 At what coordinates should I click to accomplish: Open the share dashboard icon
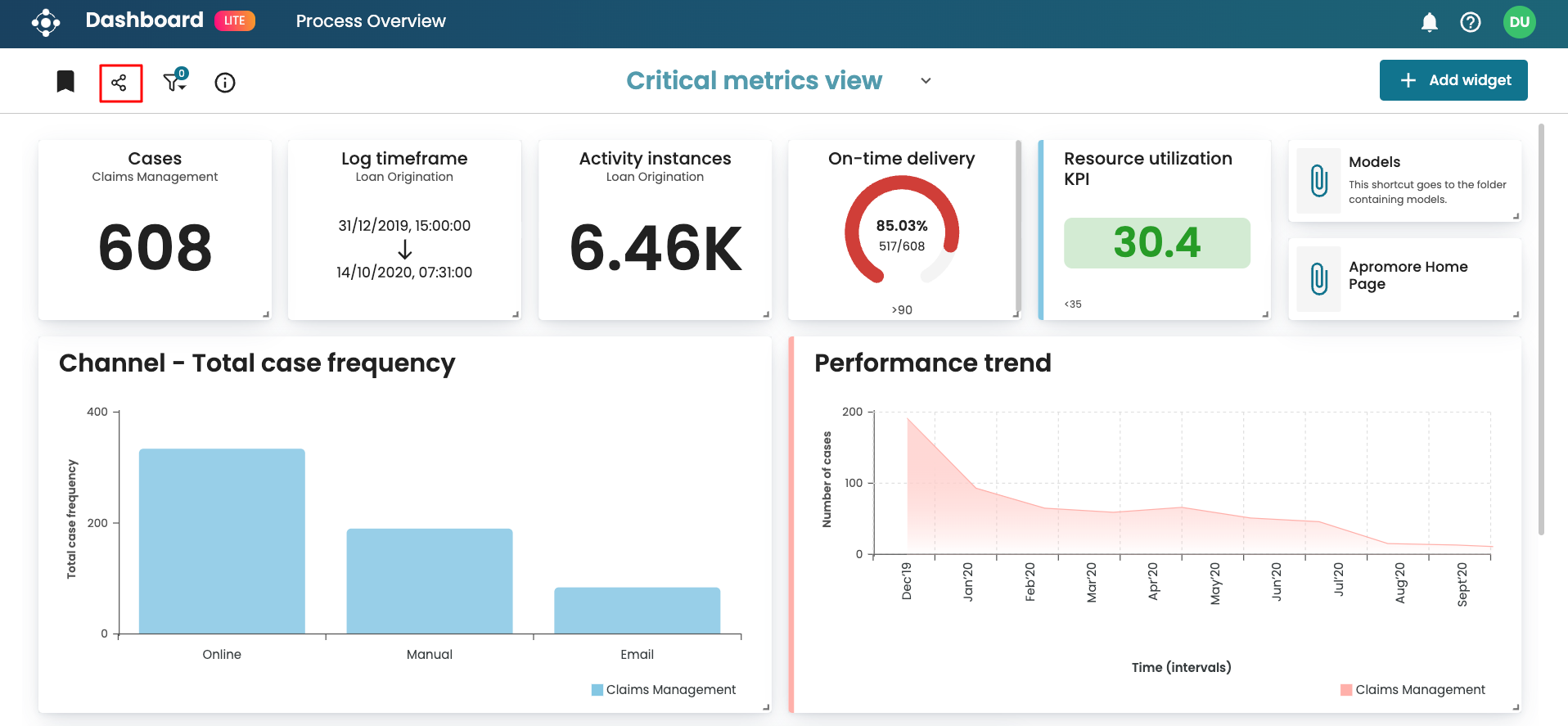point(119,83)
